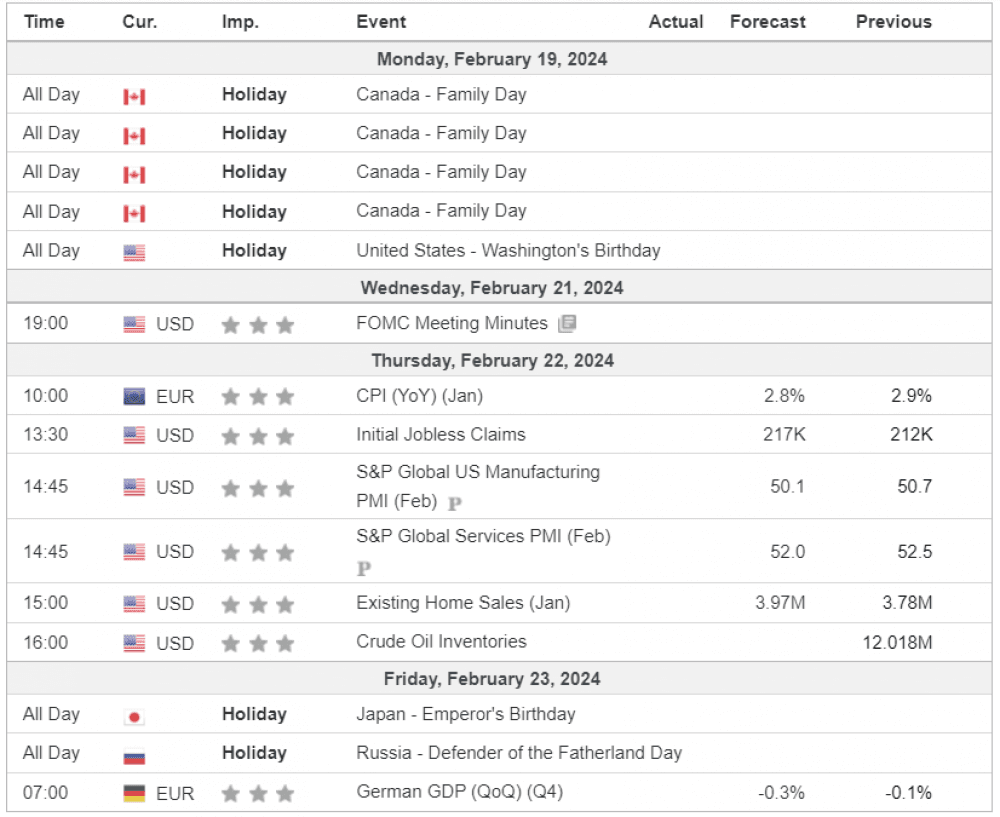Click forecast value 52.0 for Services PMI
Viewport: 1000px width, 817px height.
click(x=788, y=552)
